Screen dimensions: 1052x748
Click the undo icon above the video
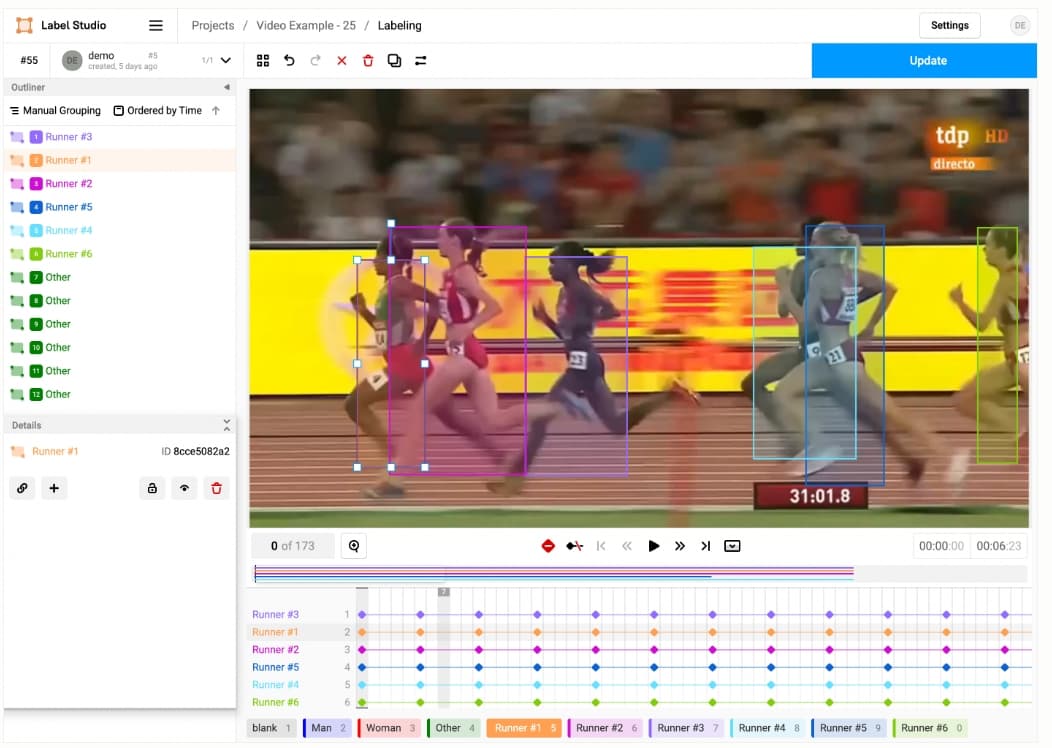click(x=290, y=60)
